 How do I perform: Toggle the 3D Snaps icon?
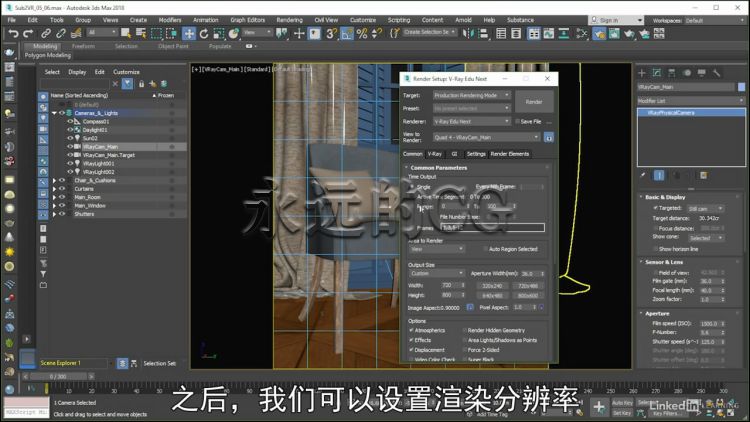coord(331,33)
